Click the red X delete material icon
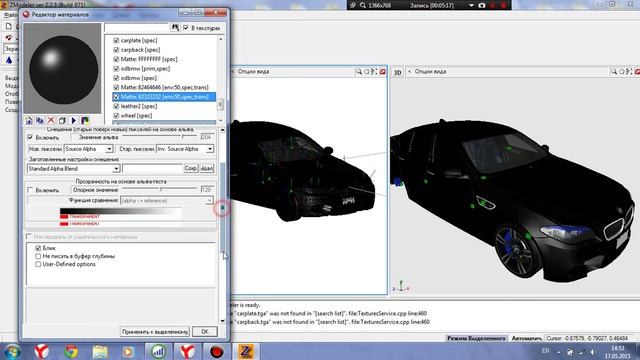The image size is (640, 360). coord(51,120)
